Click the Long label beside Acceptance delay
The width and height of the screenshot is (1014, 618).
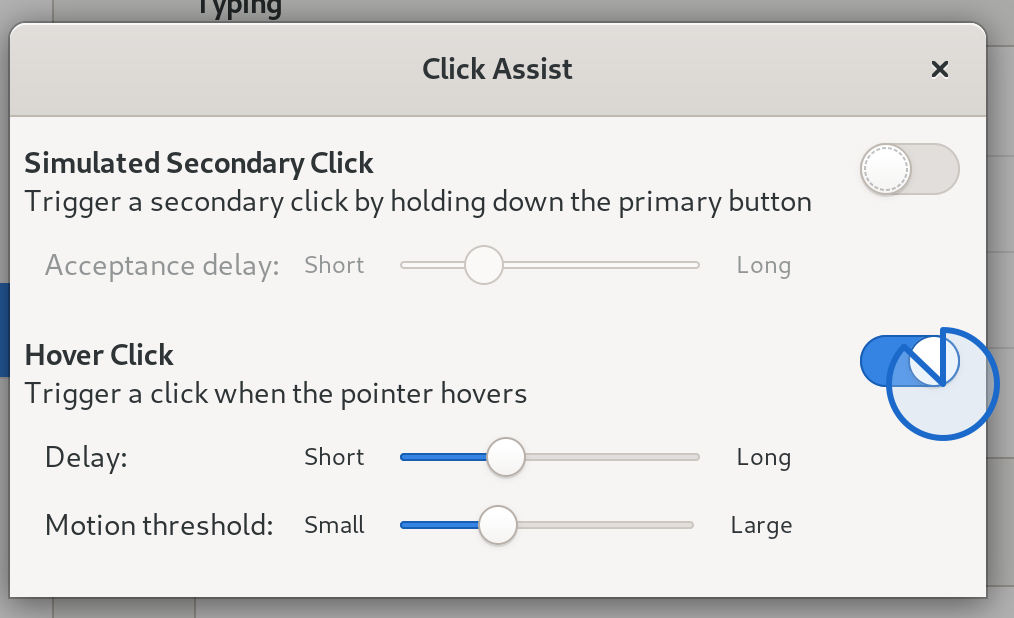[x=764, y=265]
